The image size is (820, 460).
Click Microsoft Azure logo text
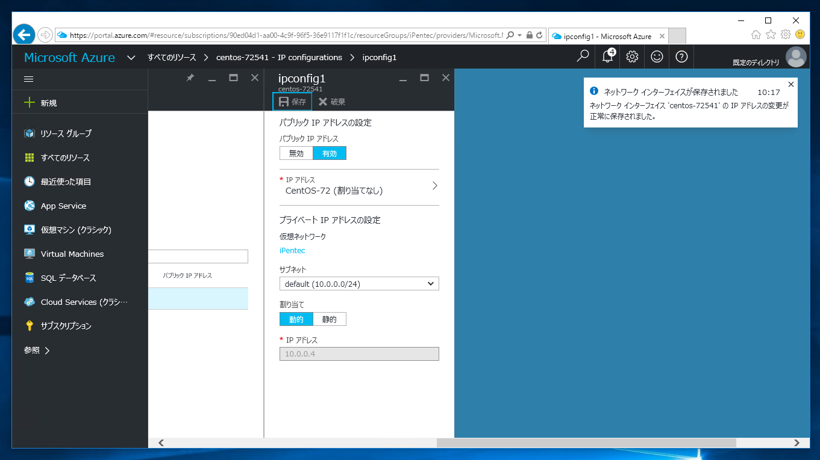[70, 58]
